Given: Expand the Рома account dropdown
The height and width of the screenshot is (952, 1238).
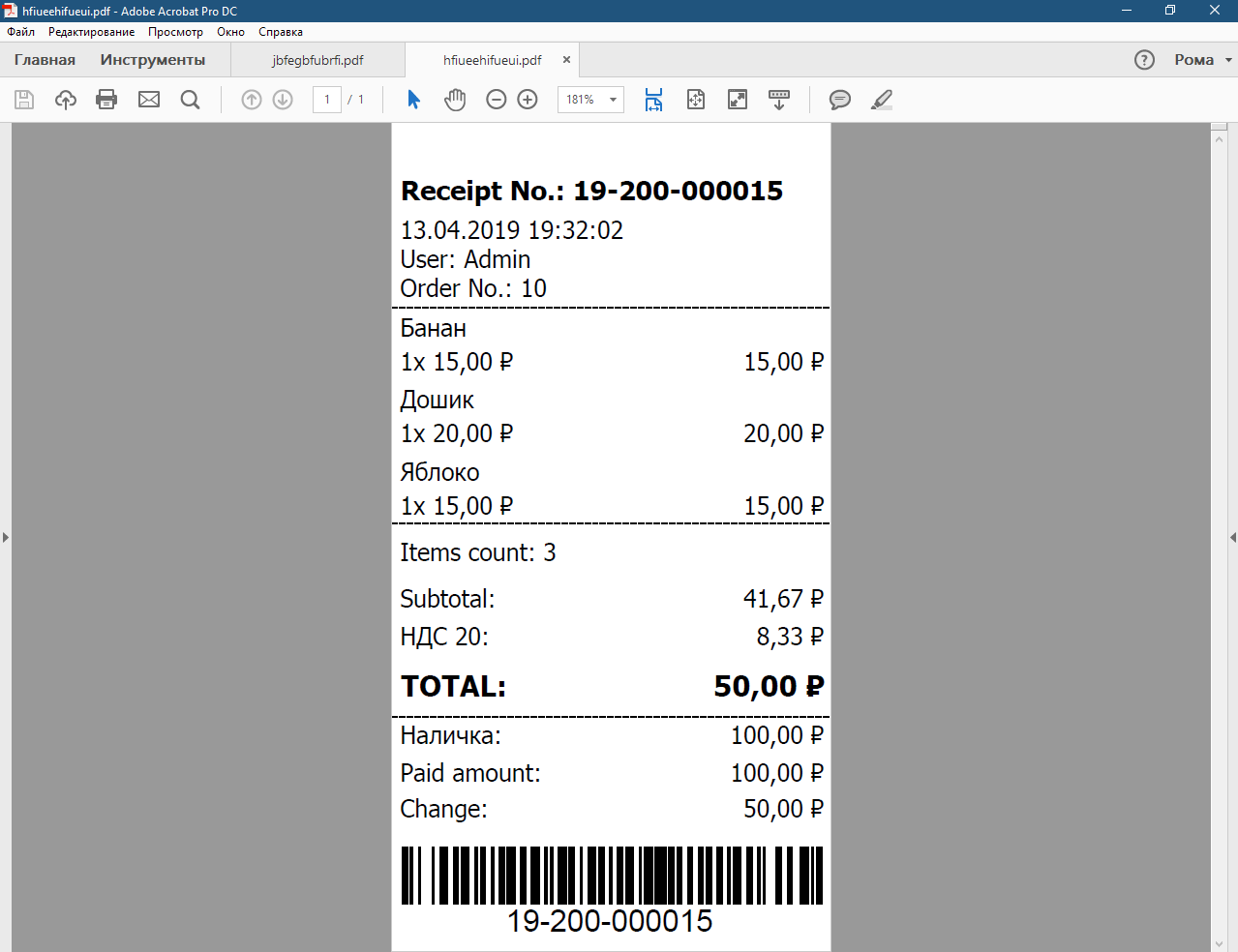Looking at the screenshot, I should tap(1203, 60).
